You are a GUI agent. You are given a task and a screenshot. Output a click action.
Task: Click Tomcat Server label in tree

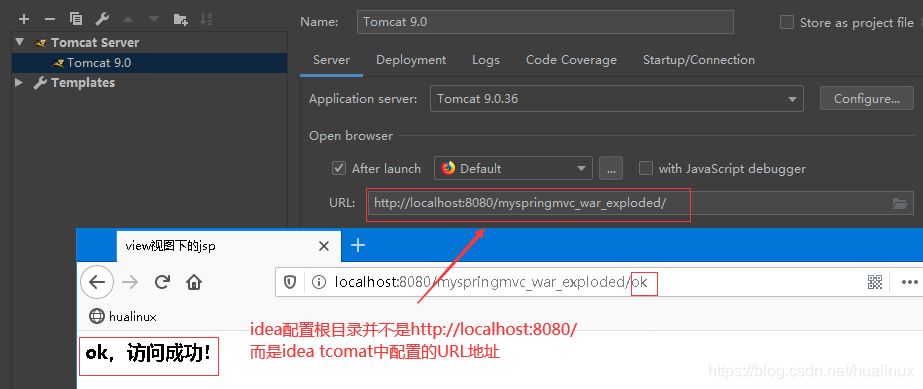click(x=95, y=42)
